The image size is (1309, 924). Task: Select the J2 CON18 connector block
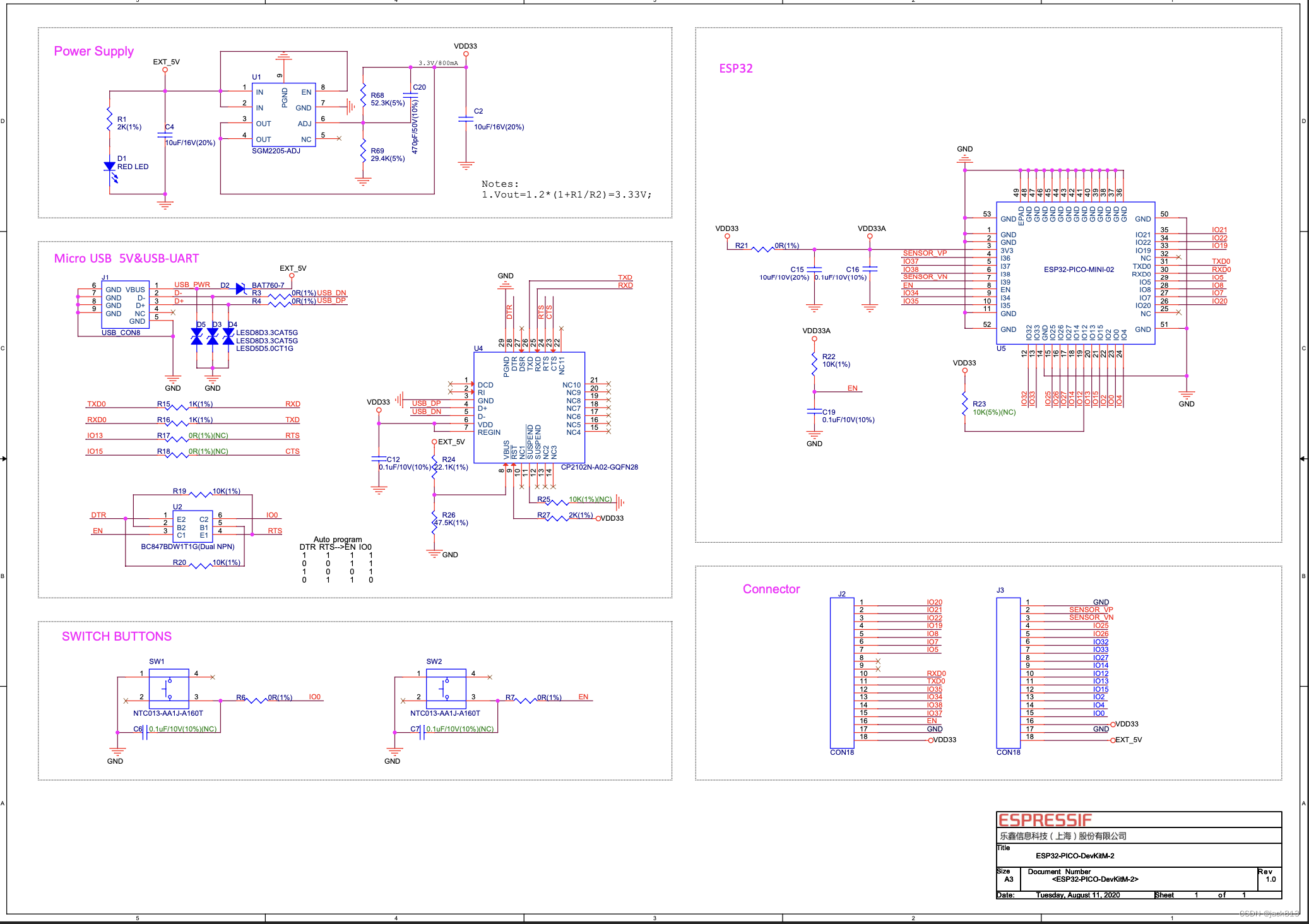tap(841, 672)
